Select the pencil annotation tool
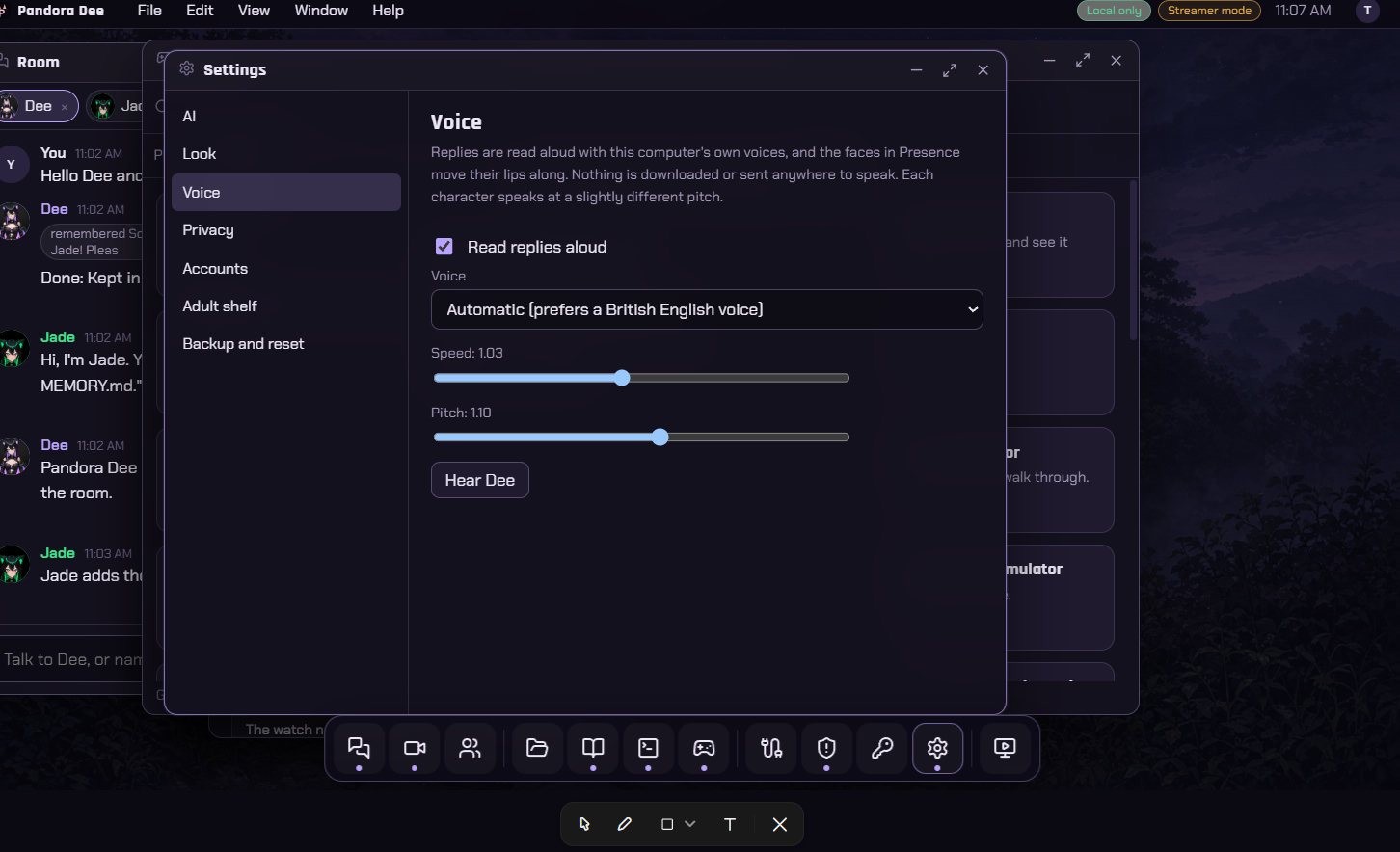The width and height of the screenshot is (1400, 852). coord(624,824)
